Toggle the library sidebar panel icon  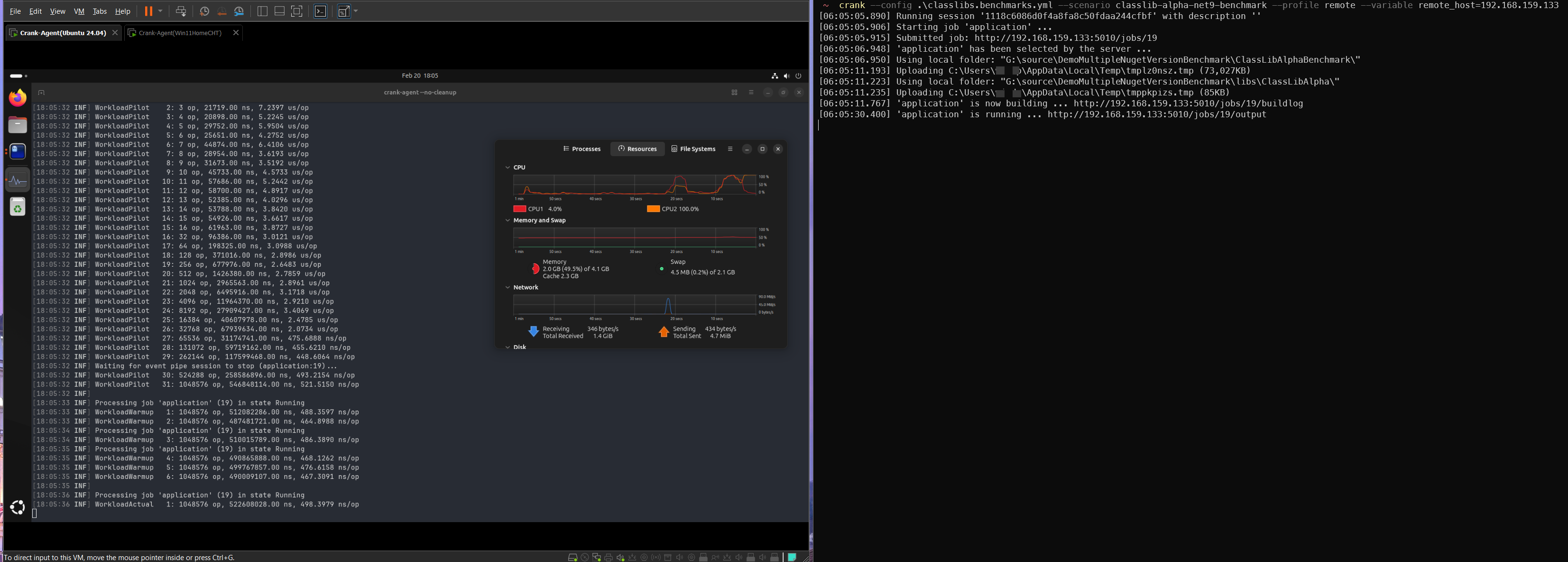click(262, 11)
